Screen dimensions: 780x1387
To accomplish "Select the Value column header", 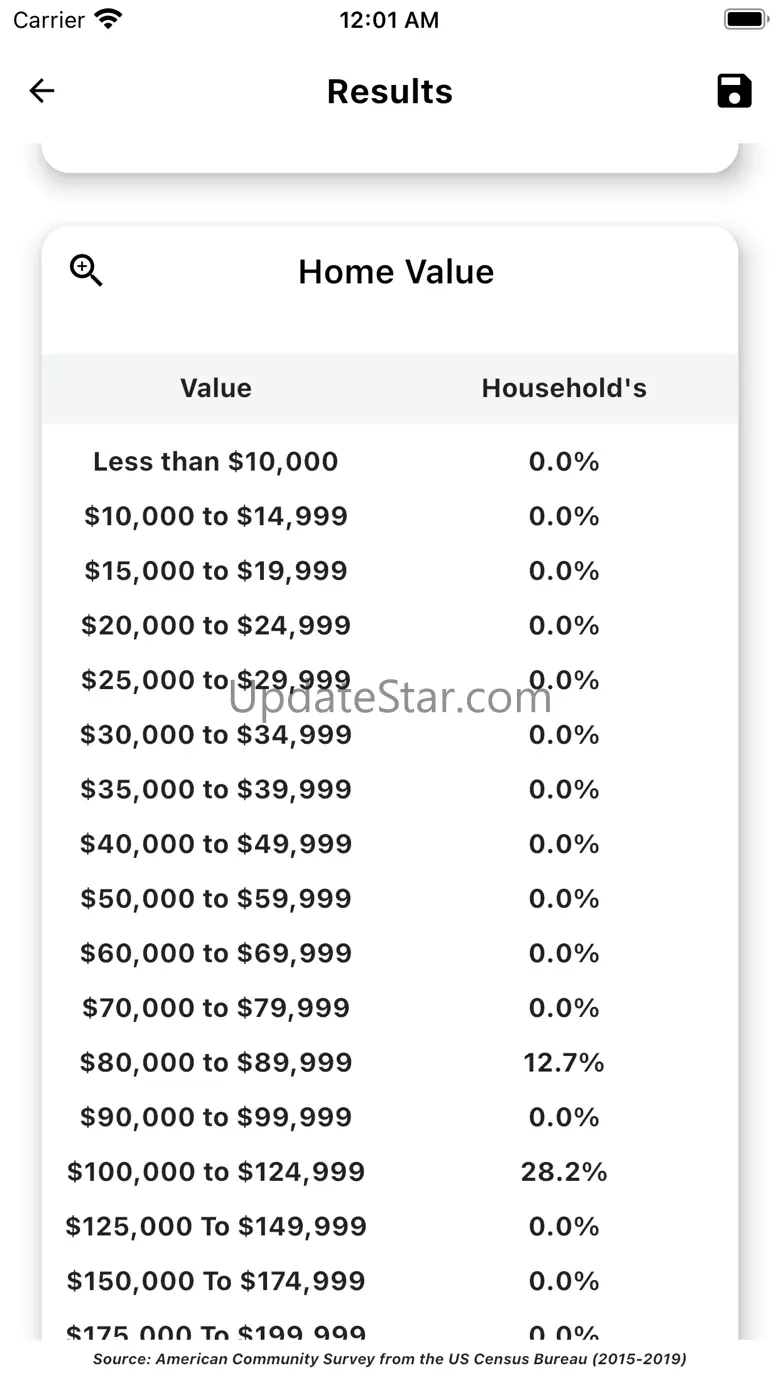I will click(x=216, y=388).
